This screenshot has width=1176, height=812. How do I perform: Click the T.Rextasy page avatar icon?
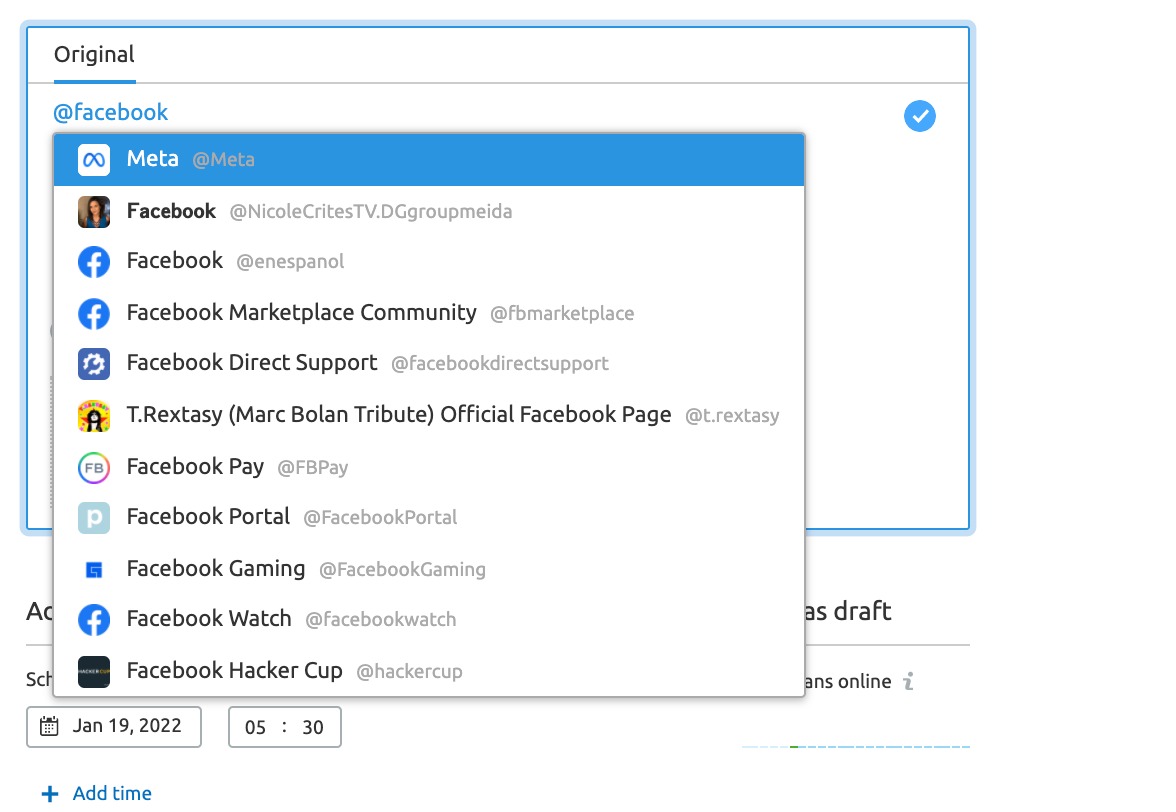(x=94, y=416)
